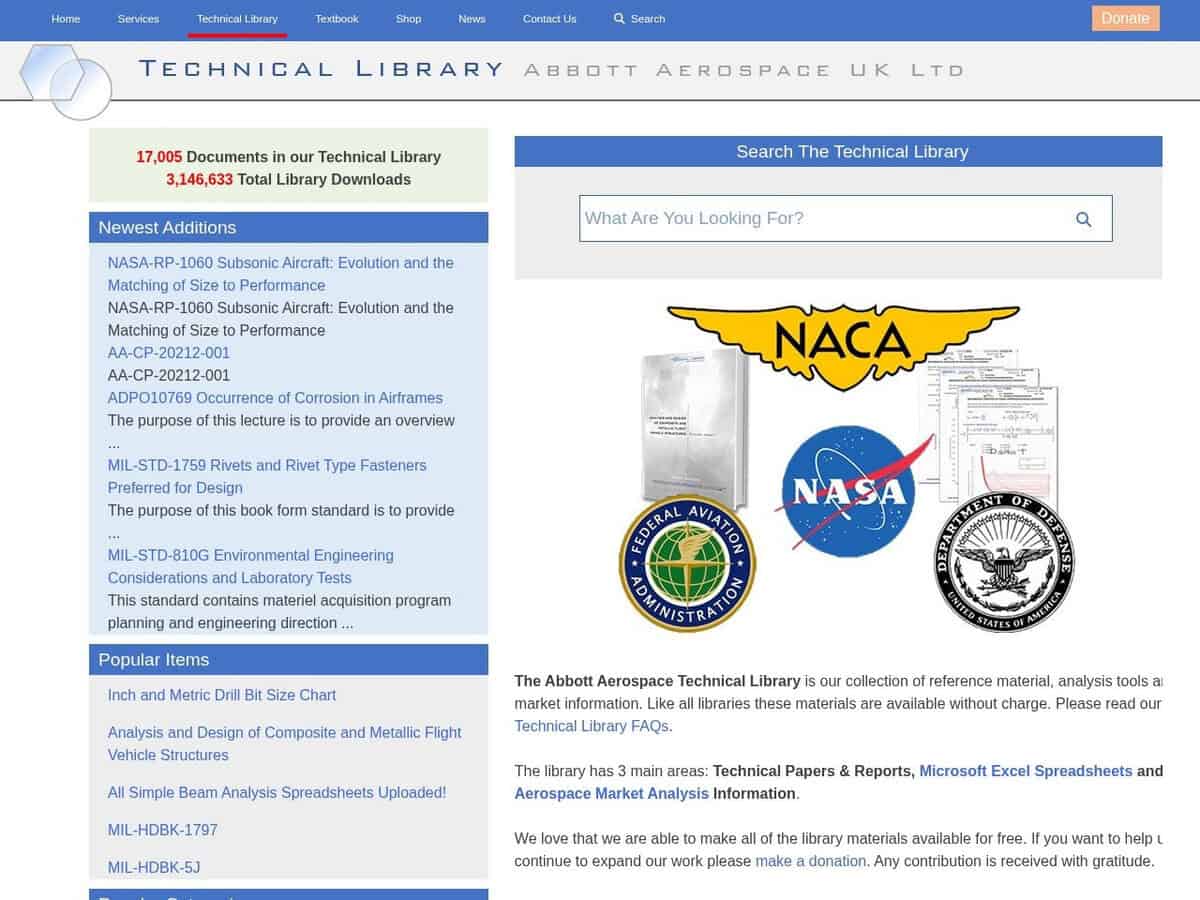
Task: Open ADPO10769 Occurrence of Corrosion link
Action: click(x=275, y=398)
